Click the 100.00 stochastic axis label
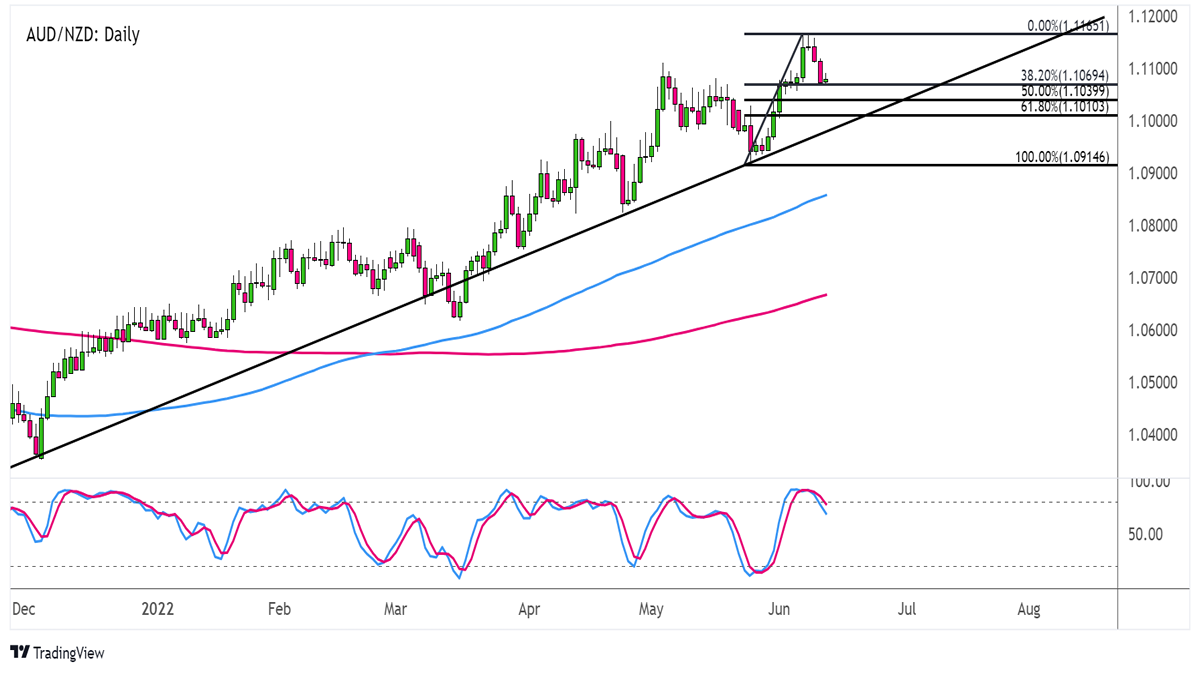Screen dimensions: 1200x675 coord(1147,482)
